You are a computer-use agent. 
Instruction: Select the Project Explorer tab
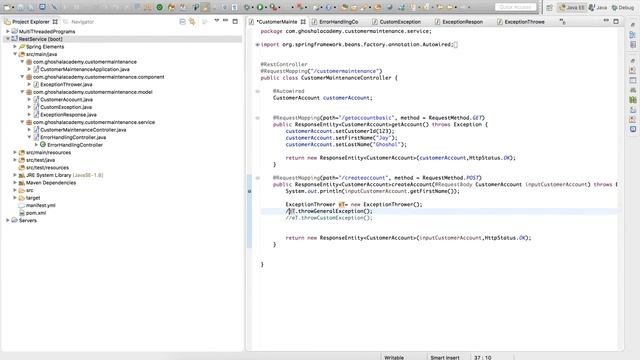(31, 22)
